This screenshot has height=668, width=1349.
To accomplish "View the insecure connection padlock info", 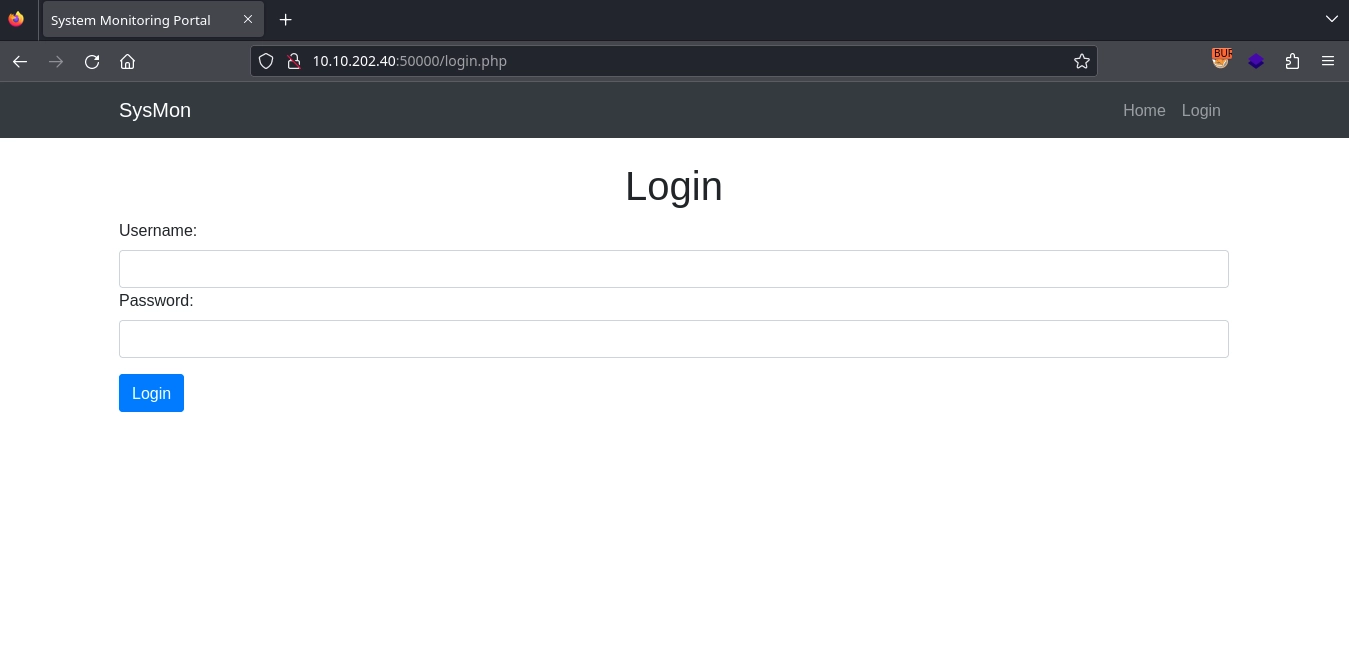I will [x=294, y=61].
